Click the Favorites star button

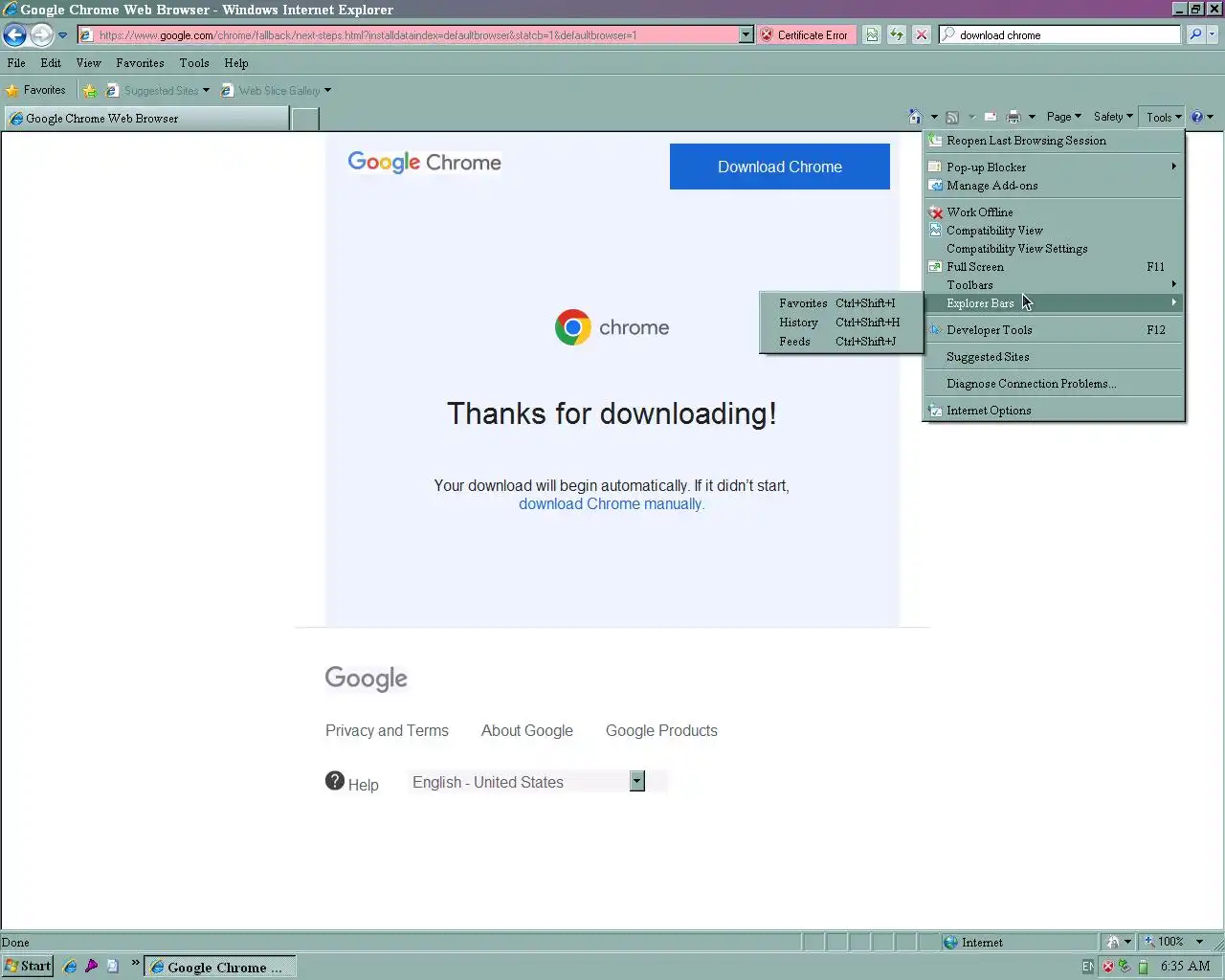click(35, 91)
